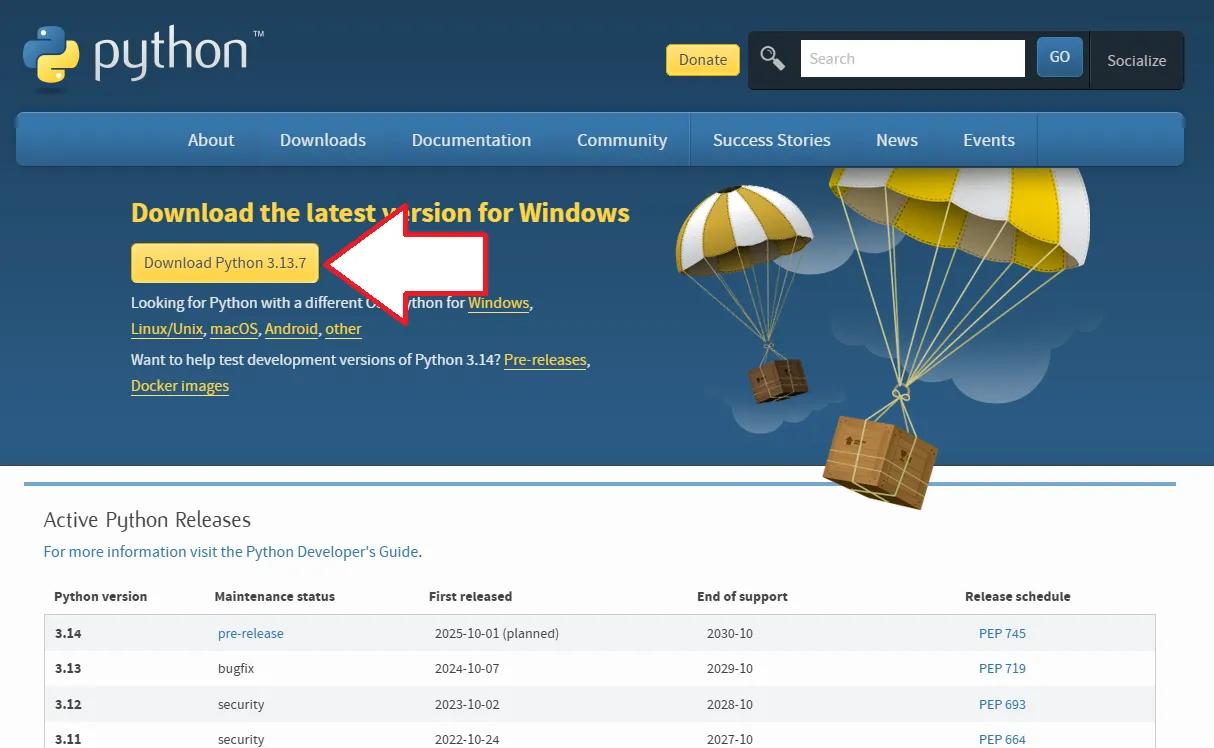
Task: Expand the Community navigation menu
Action: (622, 140)
